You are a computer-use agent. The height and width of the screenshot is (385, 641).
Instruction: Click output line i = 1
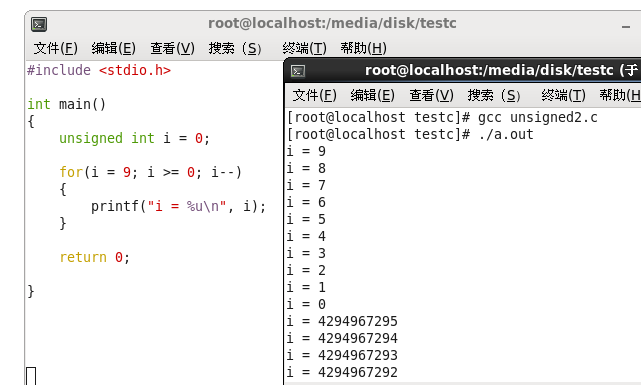click(x=306, y=288)
